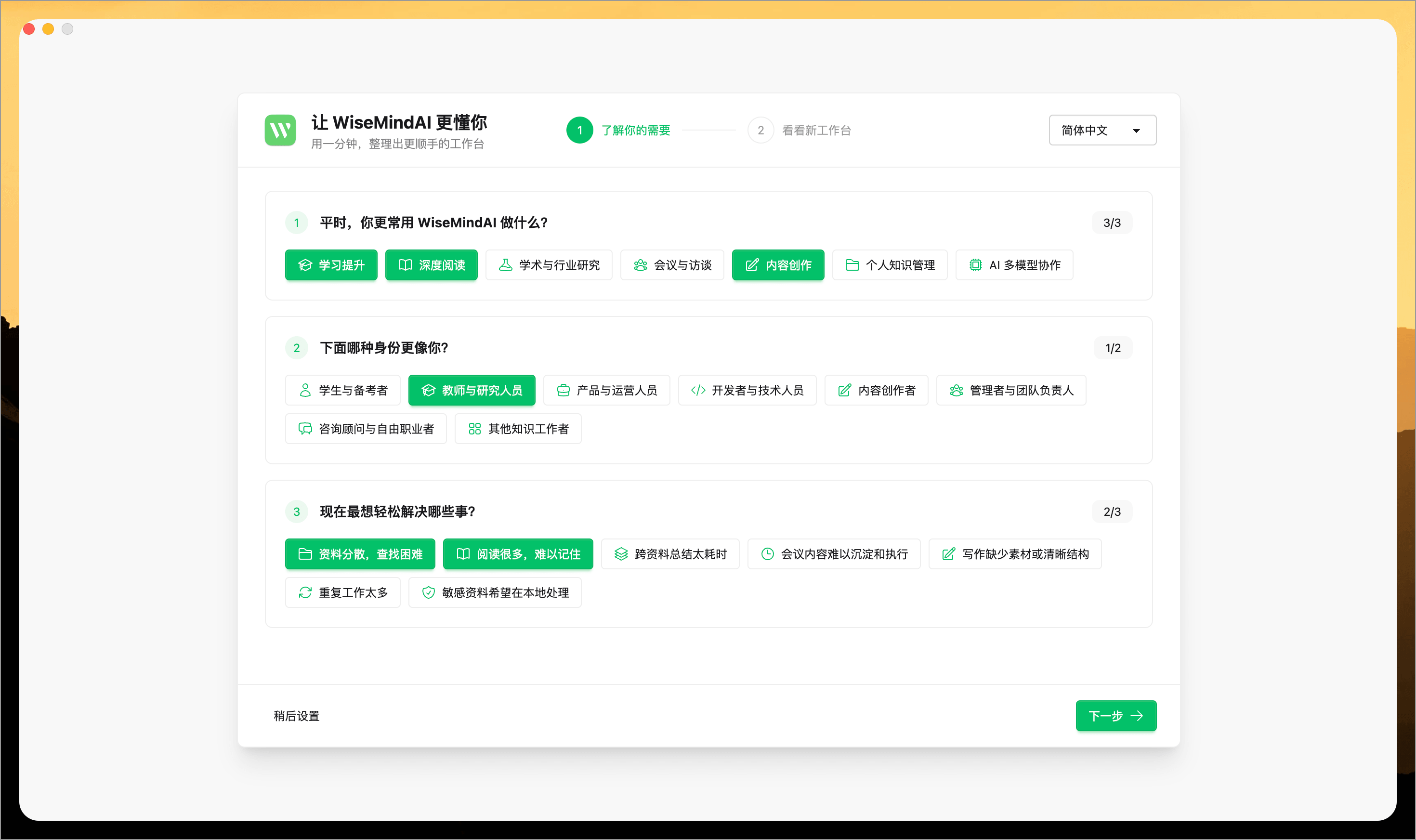
Task: Click the folder icon on 个人知识管理
Action: tap(852, 265)
